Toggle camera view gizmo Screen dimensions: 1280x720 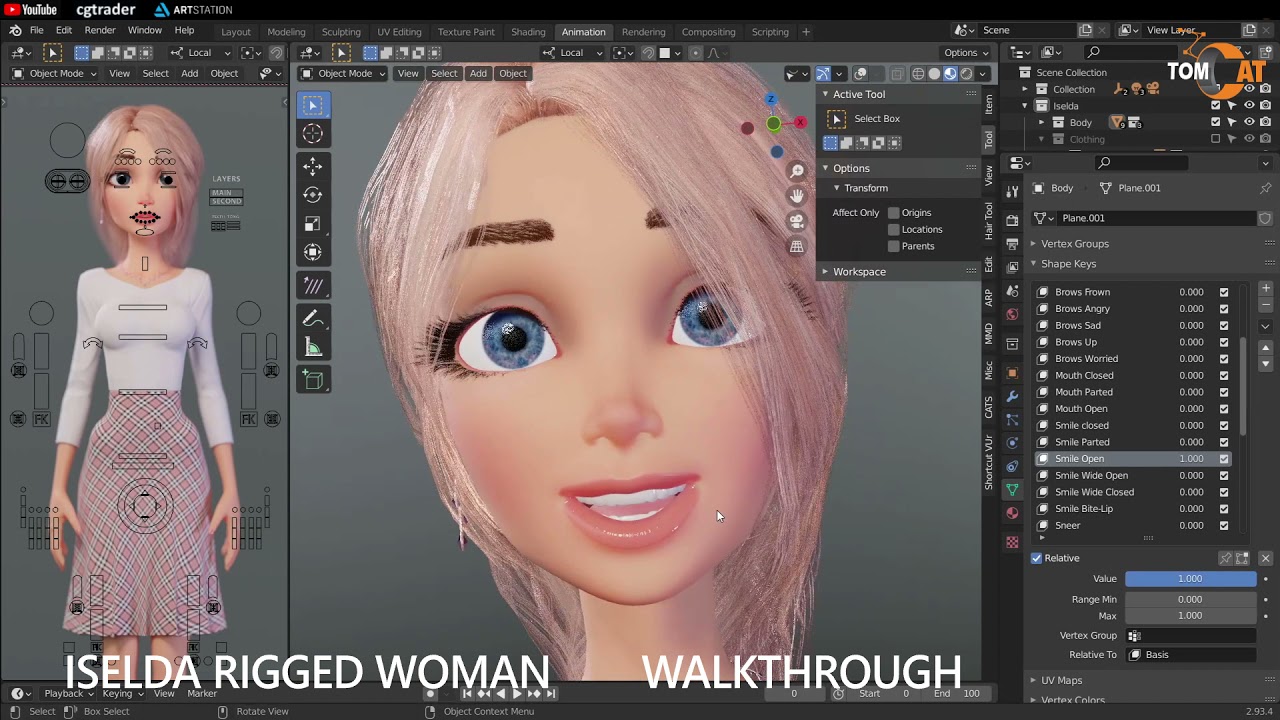(x=797, y=221)
